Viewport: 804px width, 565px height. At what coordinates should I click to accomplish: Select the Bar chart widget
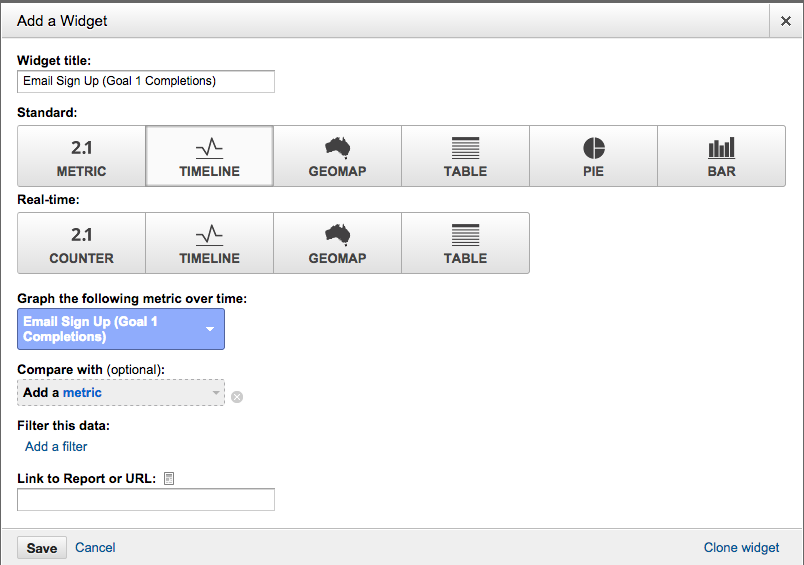(x=721, y=156)
